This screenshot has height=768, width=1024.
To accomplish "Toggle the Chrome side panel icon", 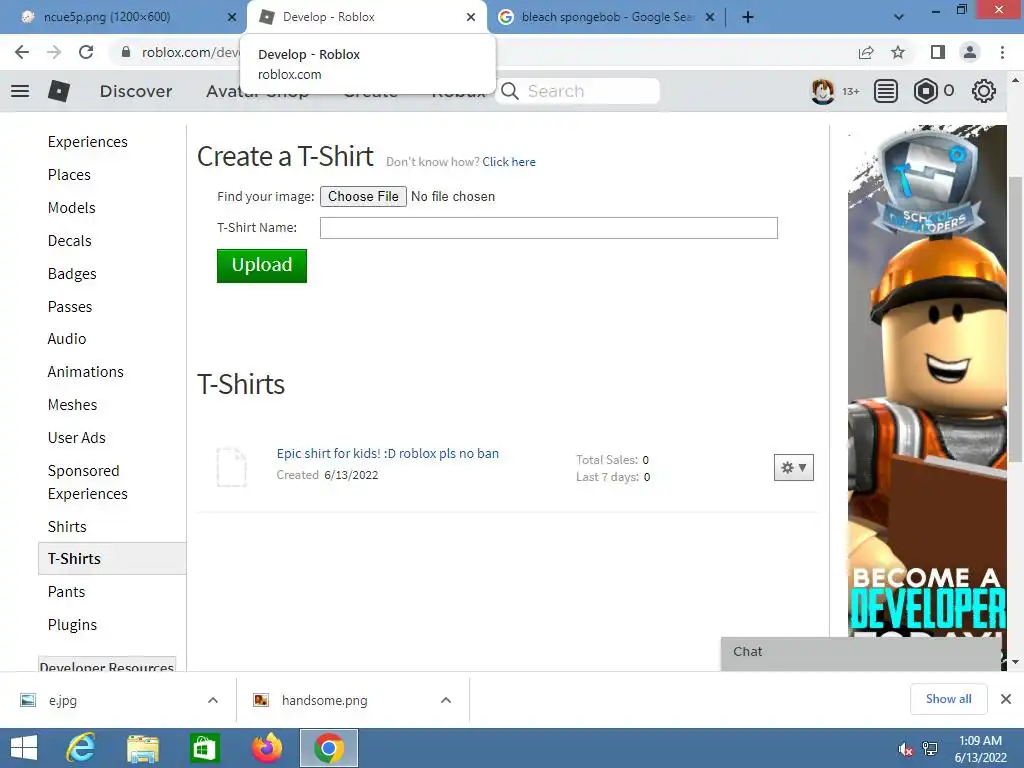I will click(938, 52).
